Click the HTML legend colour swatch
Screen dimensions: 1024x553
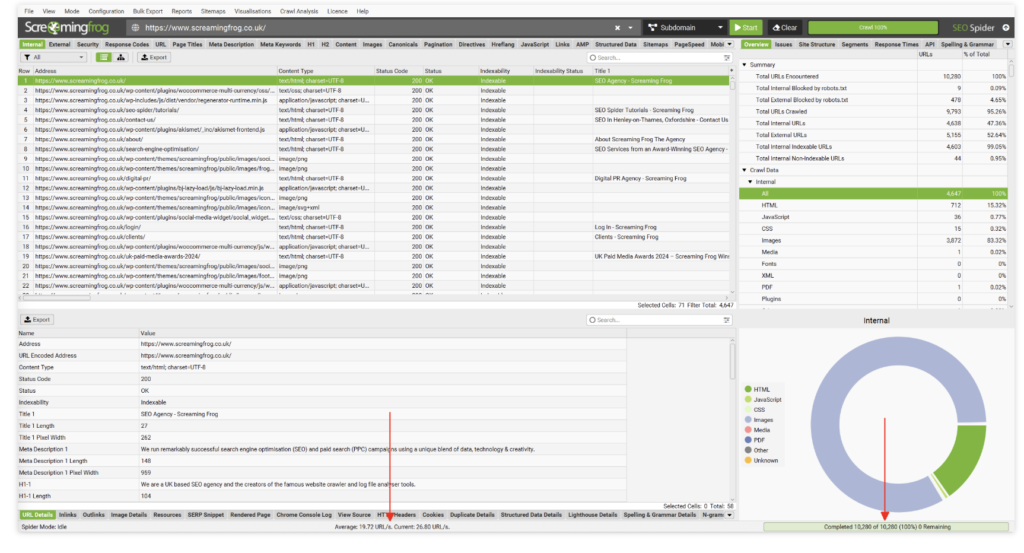click(x=748, y=389)
